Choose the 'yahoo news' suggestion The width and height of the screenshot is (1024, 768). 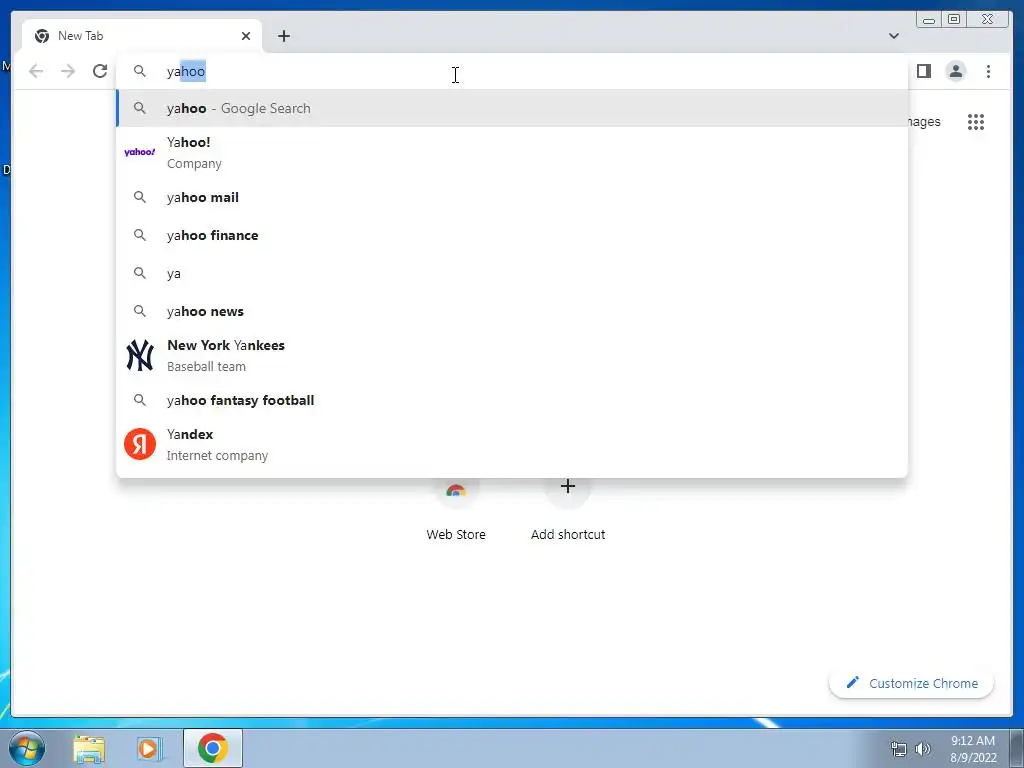512,311
